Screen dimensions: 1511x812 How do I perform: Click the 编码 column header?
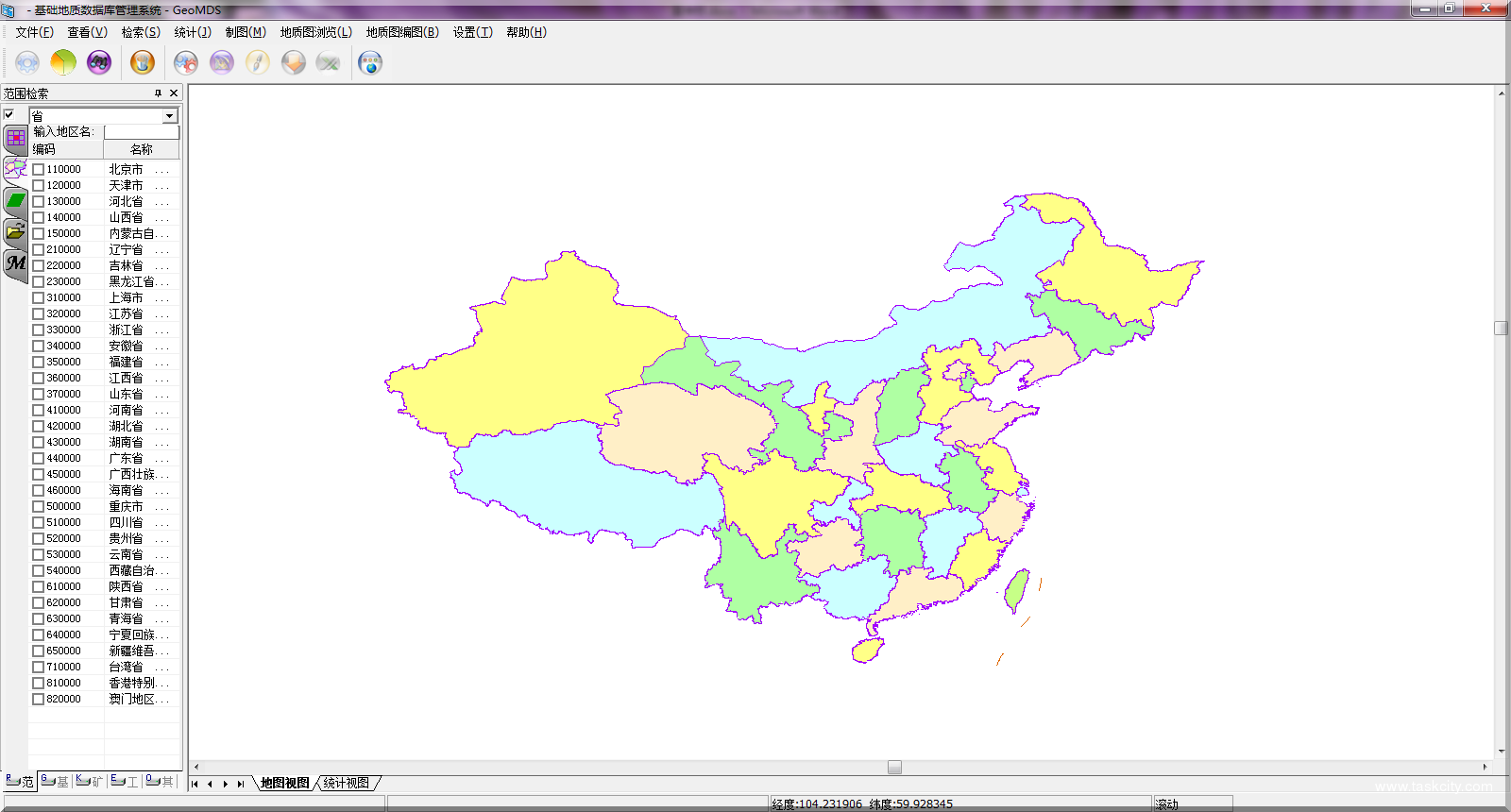coord(66,149)
